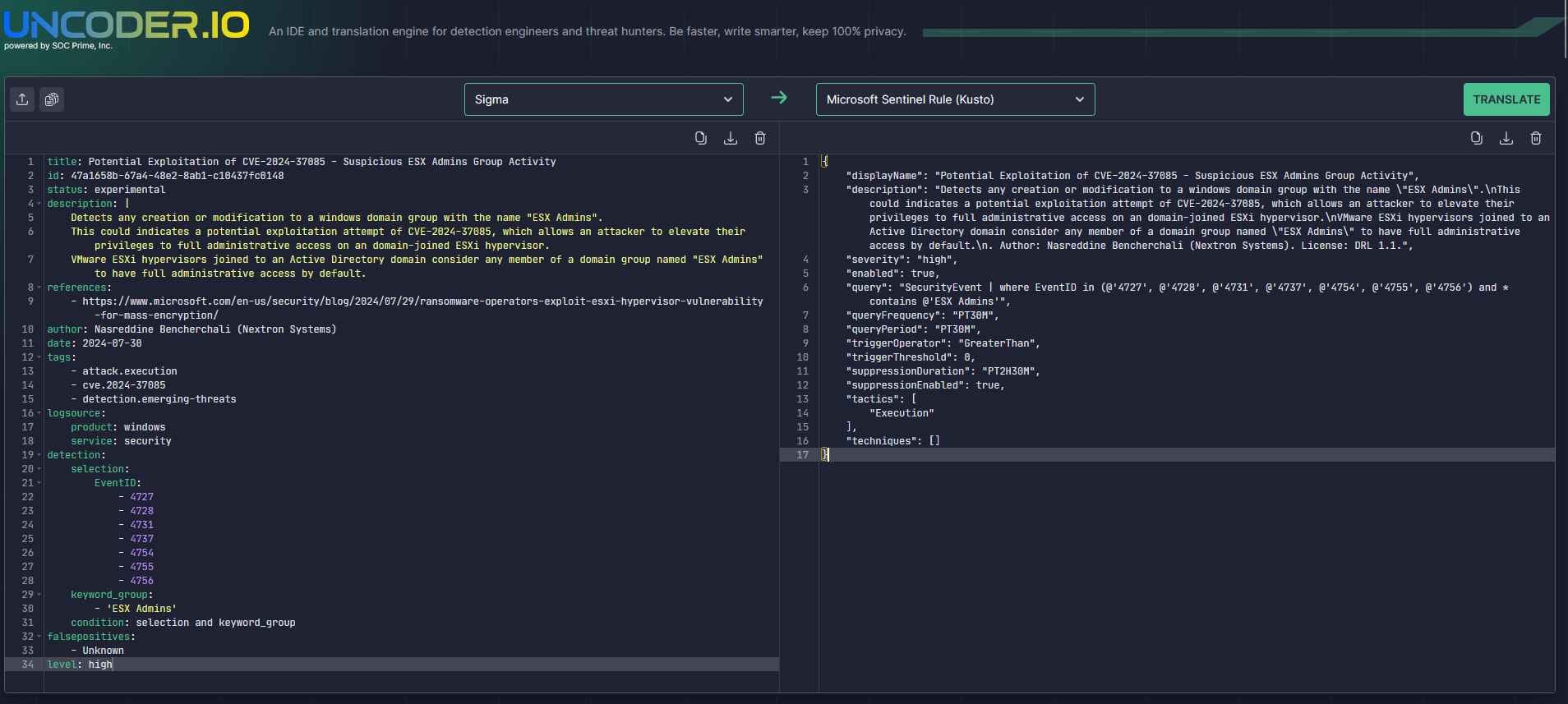Click the 'experimental' status value

(x=130, y=190)
